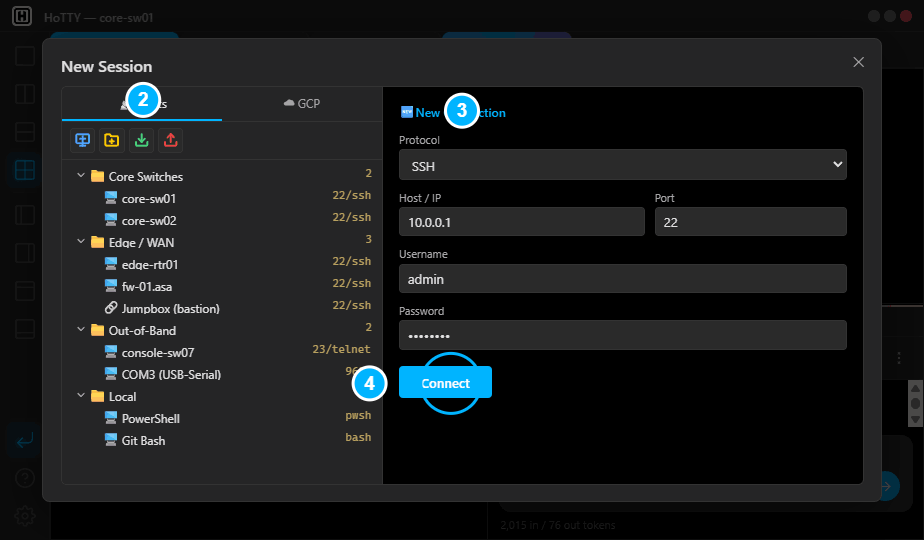The width and height of the screenshot is (924, 540).
Task: Select two-row split layout in main window sidebar
Action: coord(25,132)
